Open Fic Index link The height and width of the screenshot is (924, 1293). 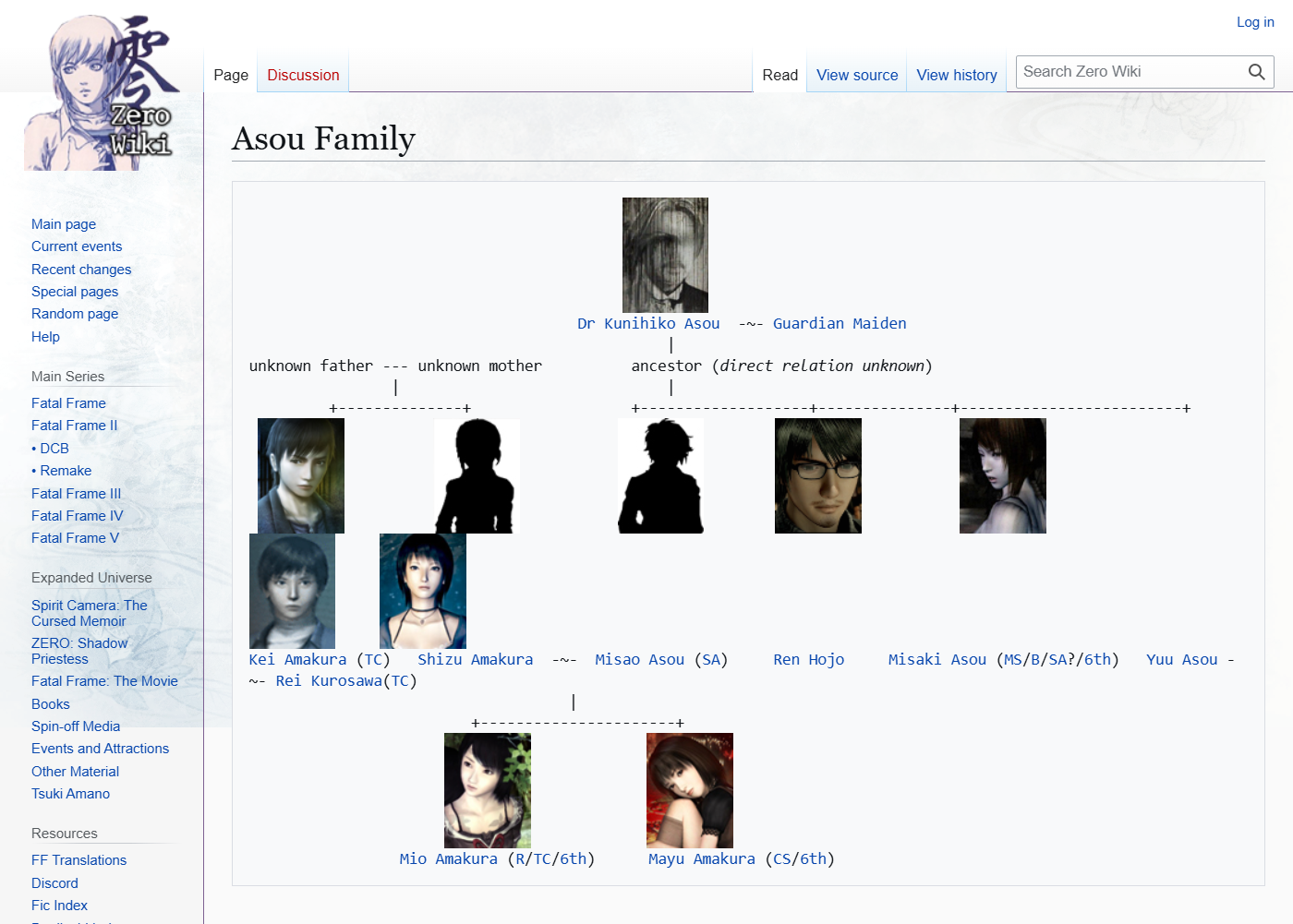[59, 906]
